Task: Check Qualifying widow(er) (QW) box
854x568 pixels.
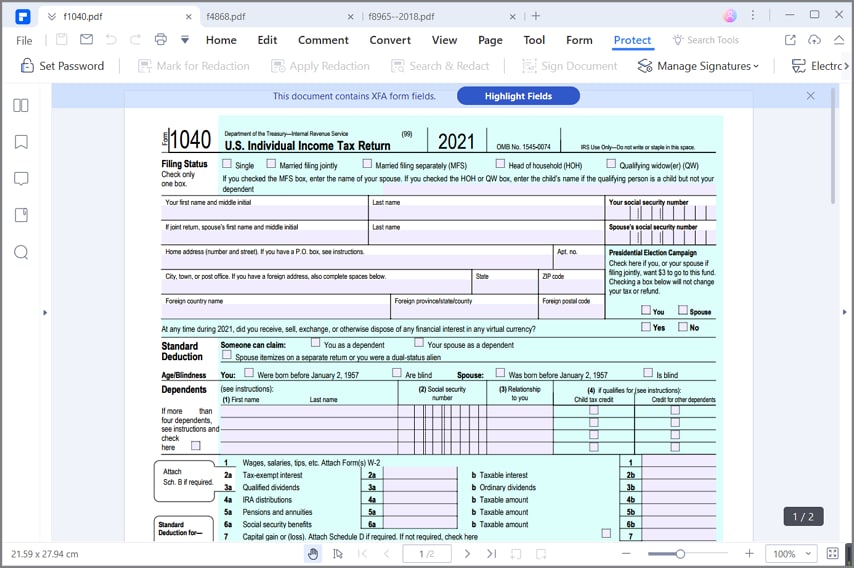Action: pos(611,163)
